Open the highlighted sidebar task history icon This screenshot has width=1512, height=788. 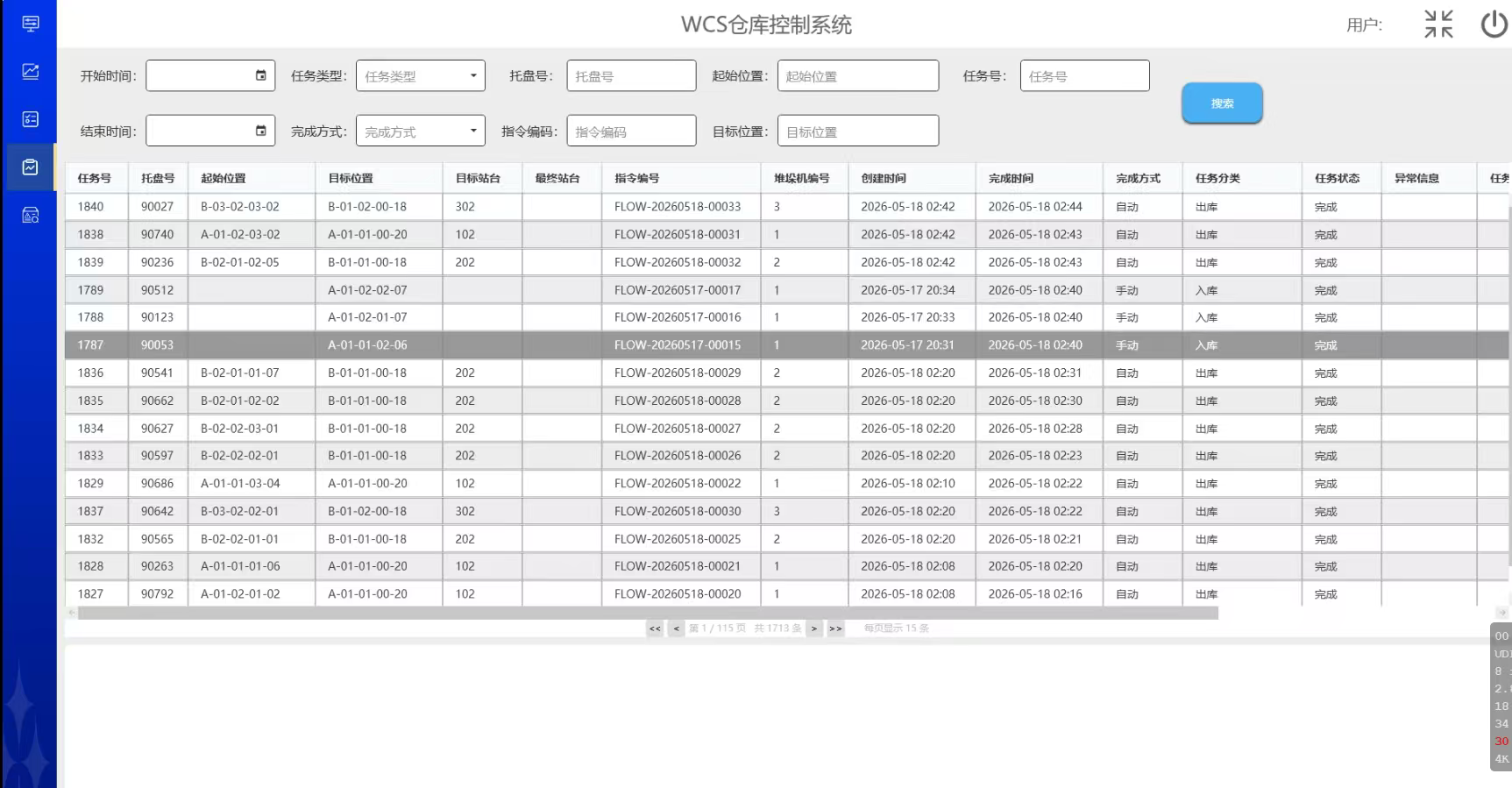click(x=31, y=167)
